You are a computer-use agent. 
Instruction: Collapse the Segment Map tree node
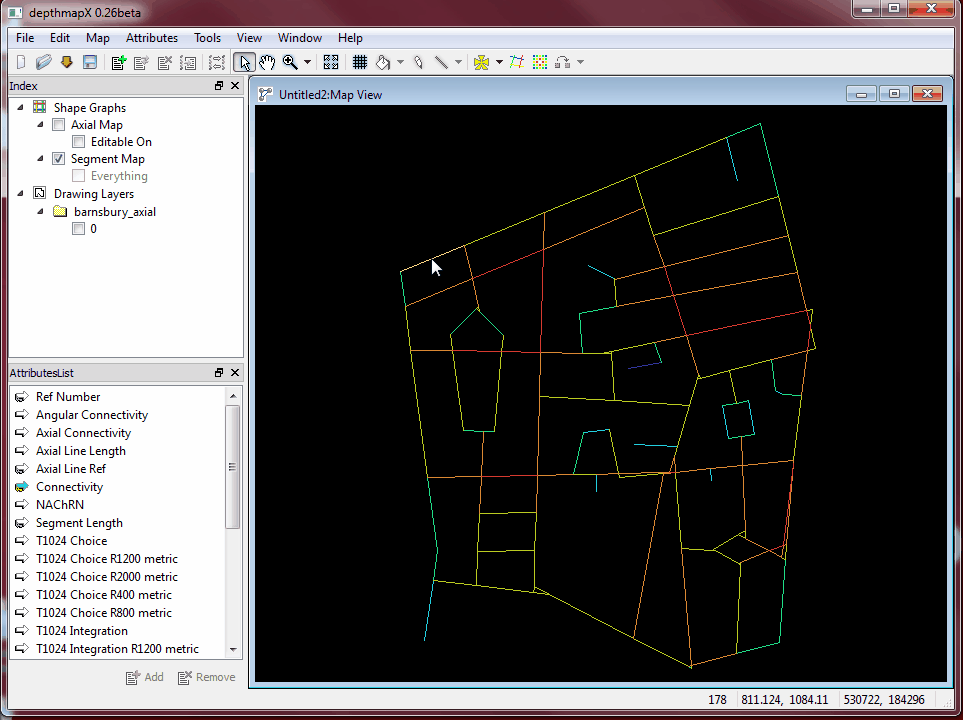[41, 159]
